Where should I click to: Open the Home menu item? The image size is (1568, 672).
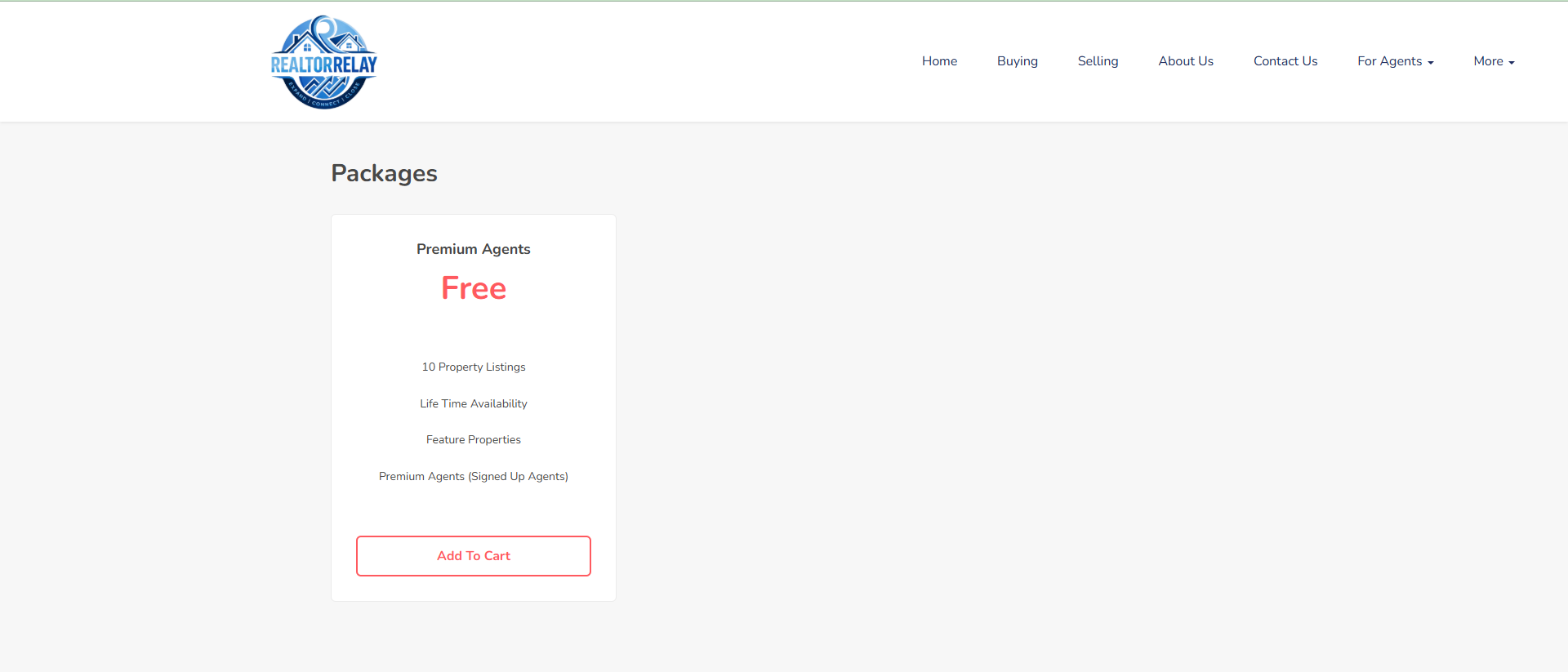(939, 61)
